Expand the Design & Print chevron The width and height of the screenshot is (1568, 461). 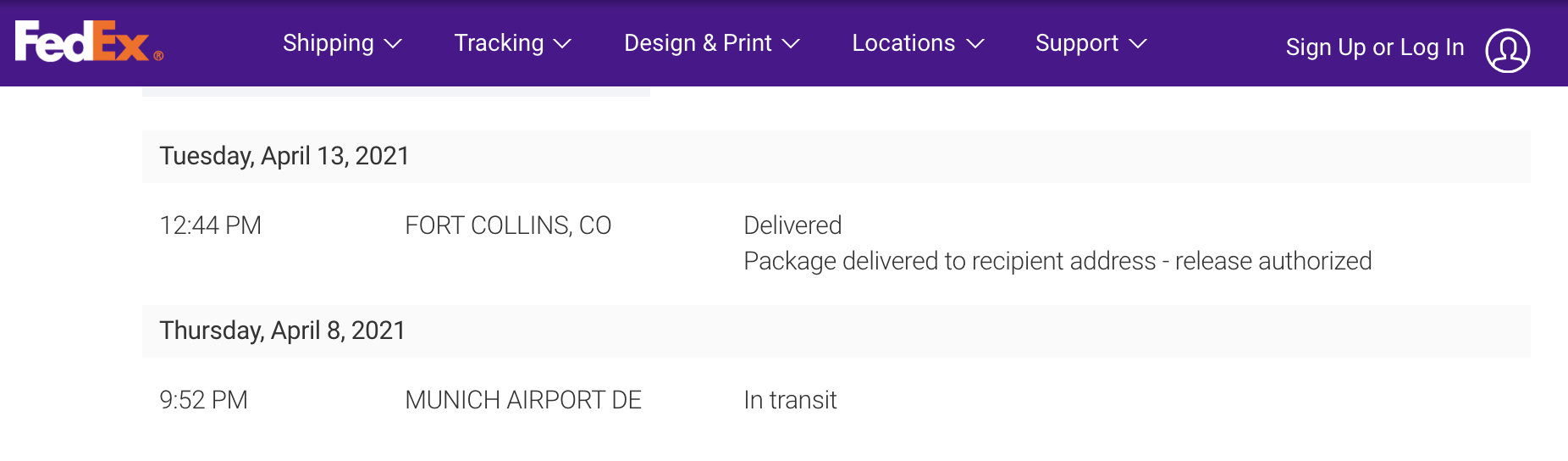coord(791,44)
